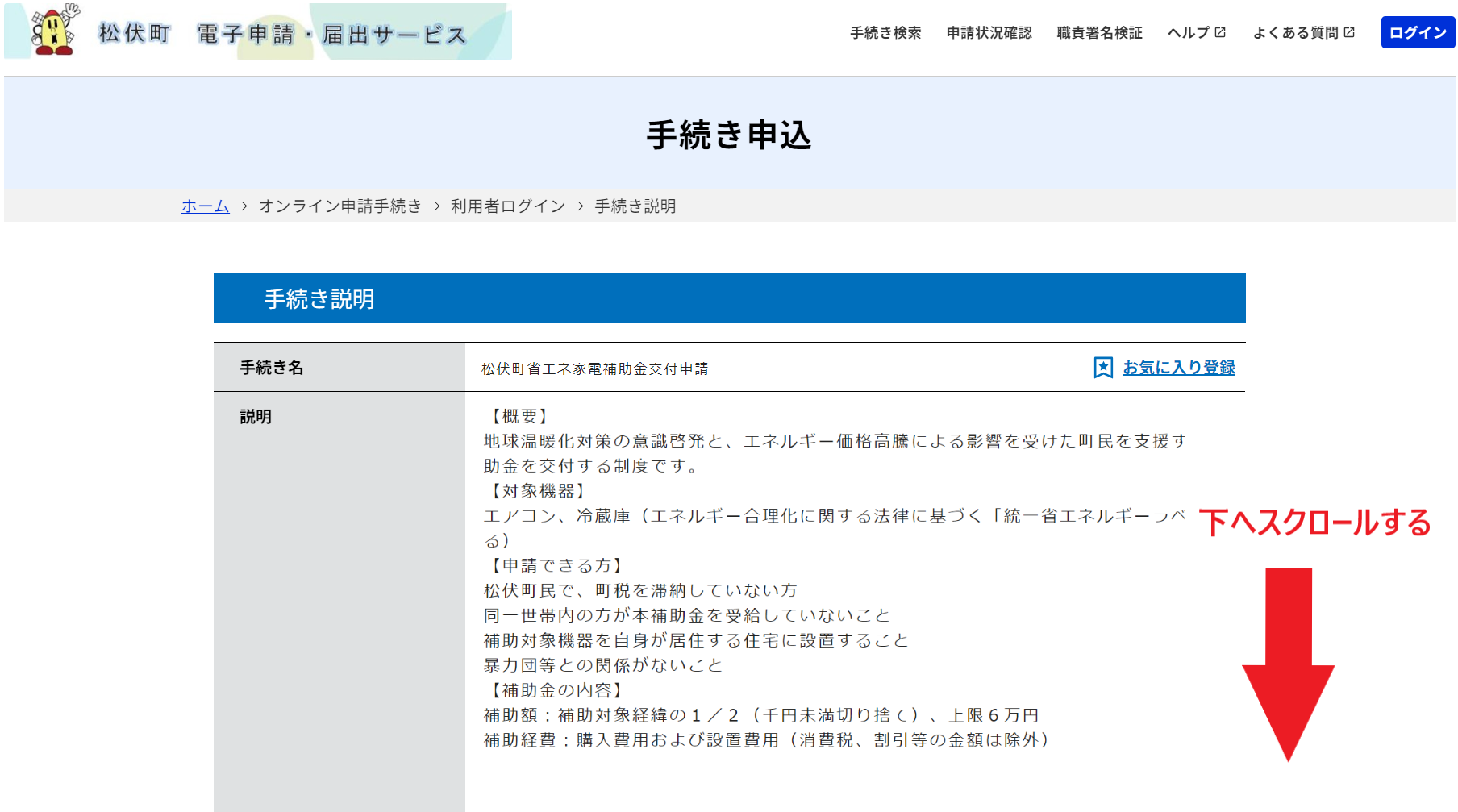This screenshot has width=1458, height=812.
Task: Click the 【対象機器】 heading text
Action: coord(539,491)
